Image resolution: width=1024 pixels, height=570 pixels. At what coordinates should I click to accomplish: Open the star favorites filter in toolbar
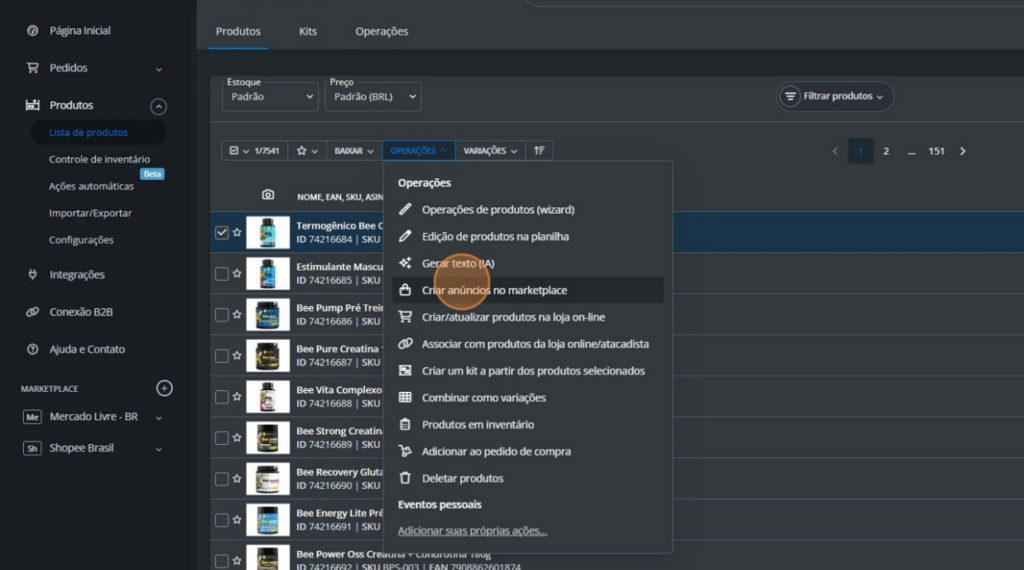click(307, 151)
